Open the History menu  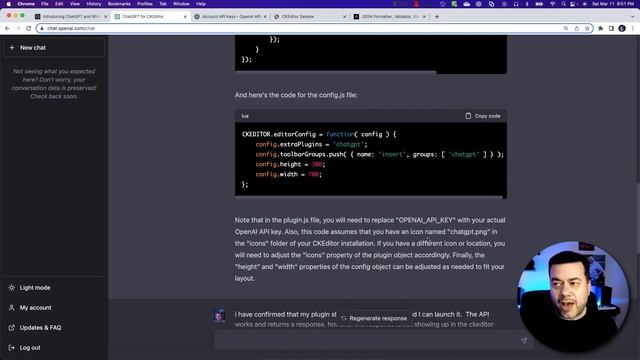pos(93,4)
